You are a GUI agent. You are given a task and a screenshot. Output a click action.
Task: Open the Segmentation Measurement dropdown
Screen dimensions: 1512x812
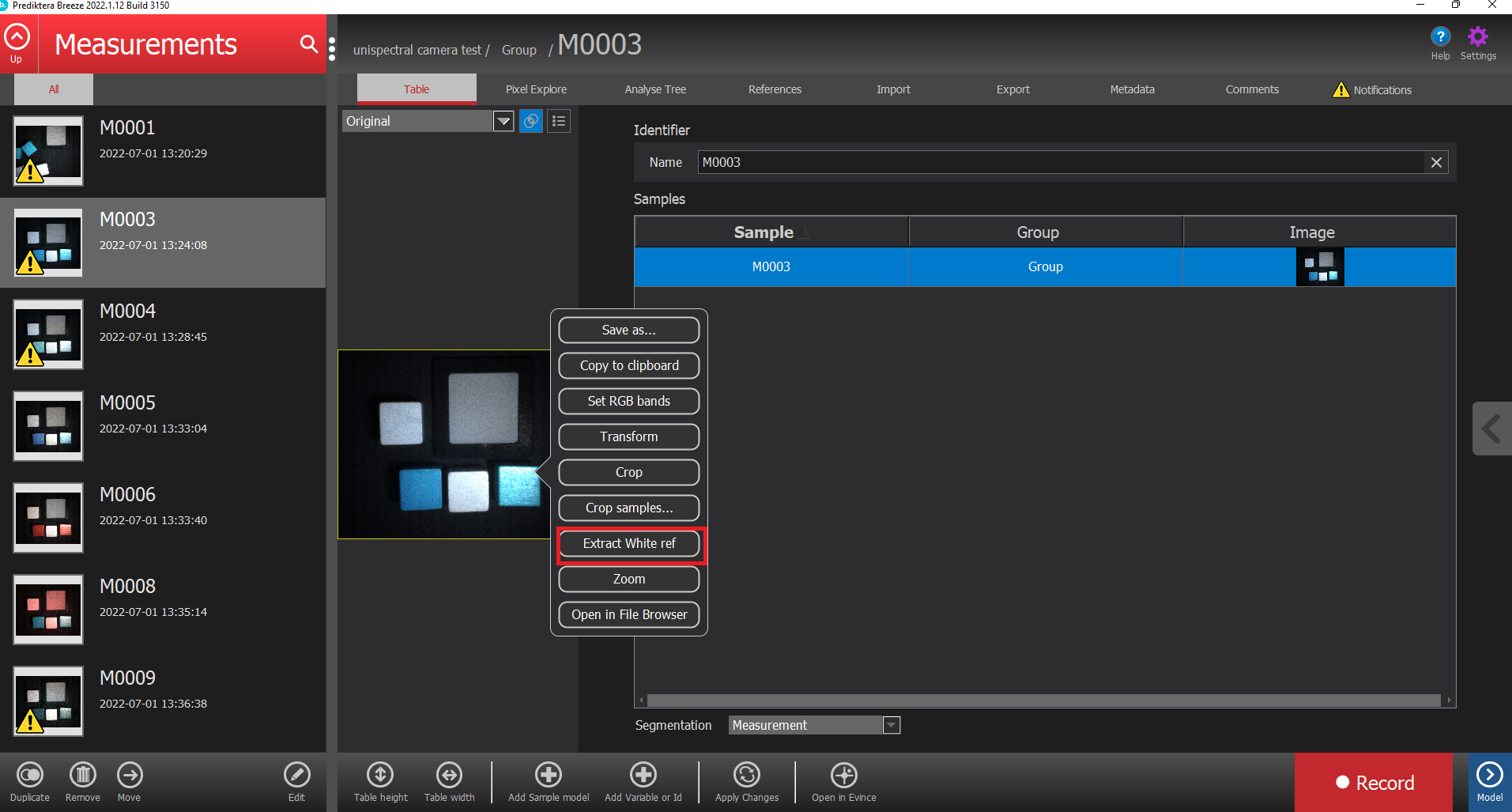(x=891, y=725)
